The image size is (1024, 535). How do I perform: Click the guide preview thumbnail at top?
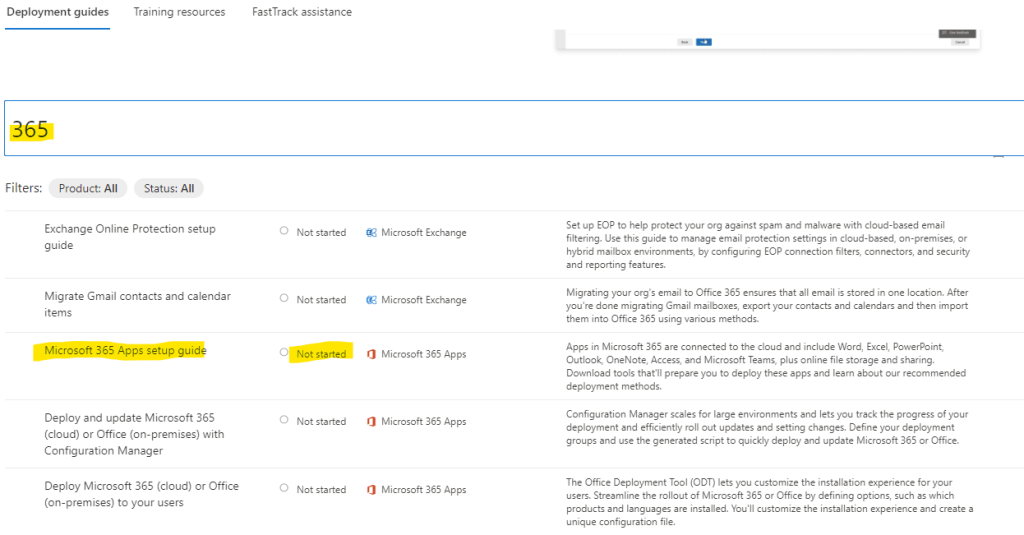point(768,39)
